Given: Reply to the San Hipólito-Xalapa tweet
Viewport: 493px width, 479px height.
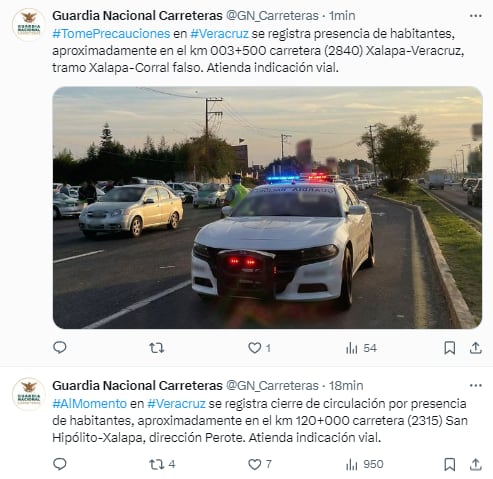Looking at the screenshot, I should [60, 464].
